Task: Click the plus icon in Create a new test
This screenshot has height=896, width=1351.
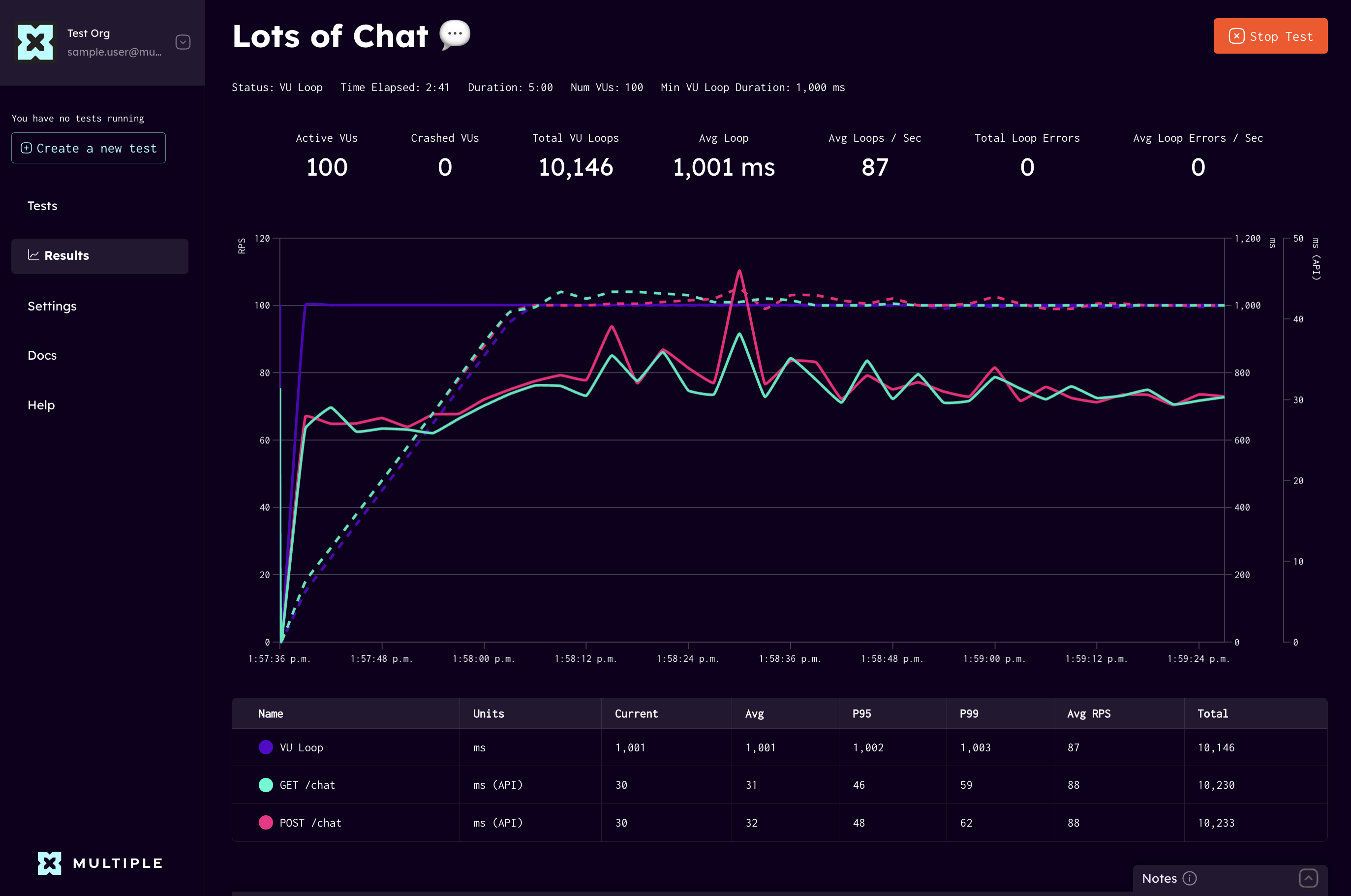Action: tap(26, 148)
